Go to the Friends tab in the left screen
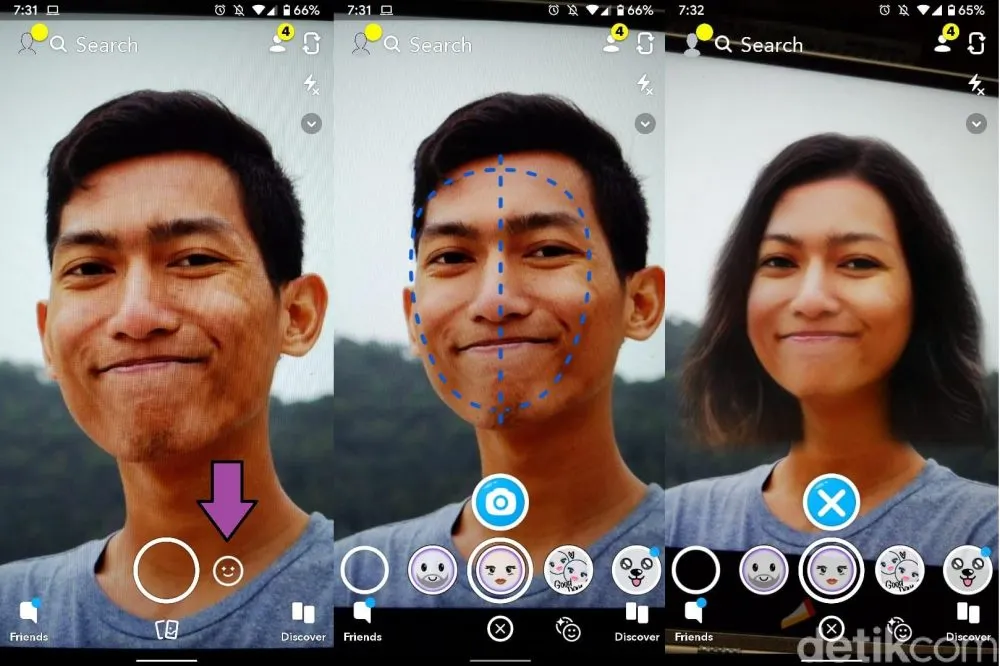The image size is (1000, 666). (29, 620)
